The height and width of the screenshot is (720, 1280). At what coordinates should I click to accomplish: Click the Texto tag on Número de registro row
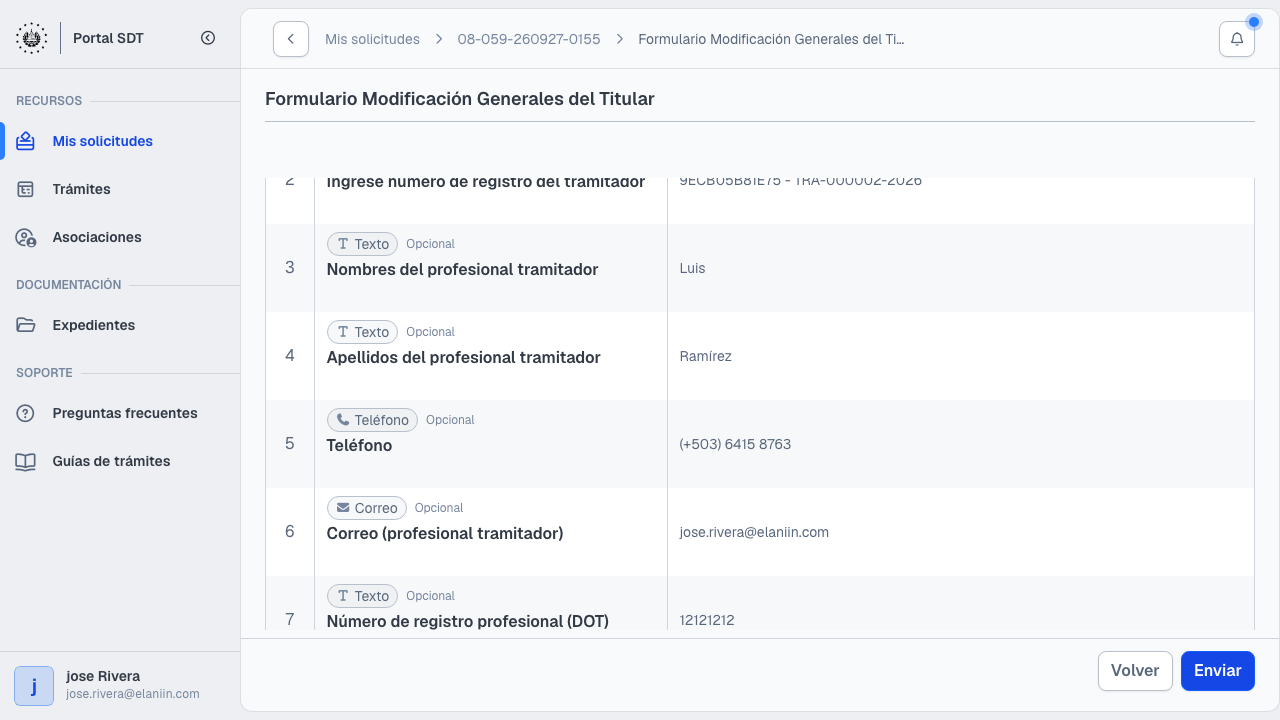pos(362,596)
